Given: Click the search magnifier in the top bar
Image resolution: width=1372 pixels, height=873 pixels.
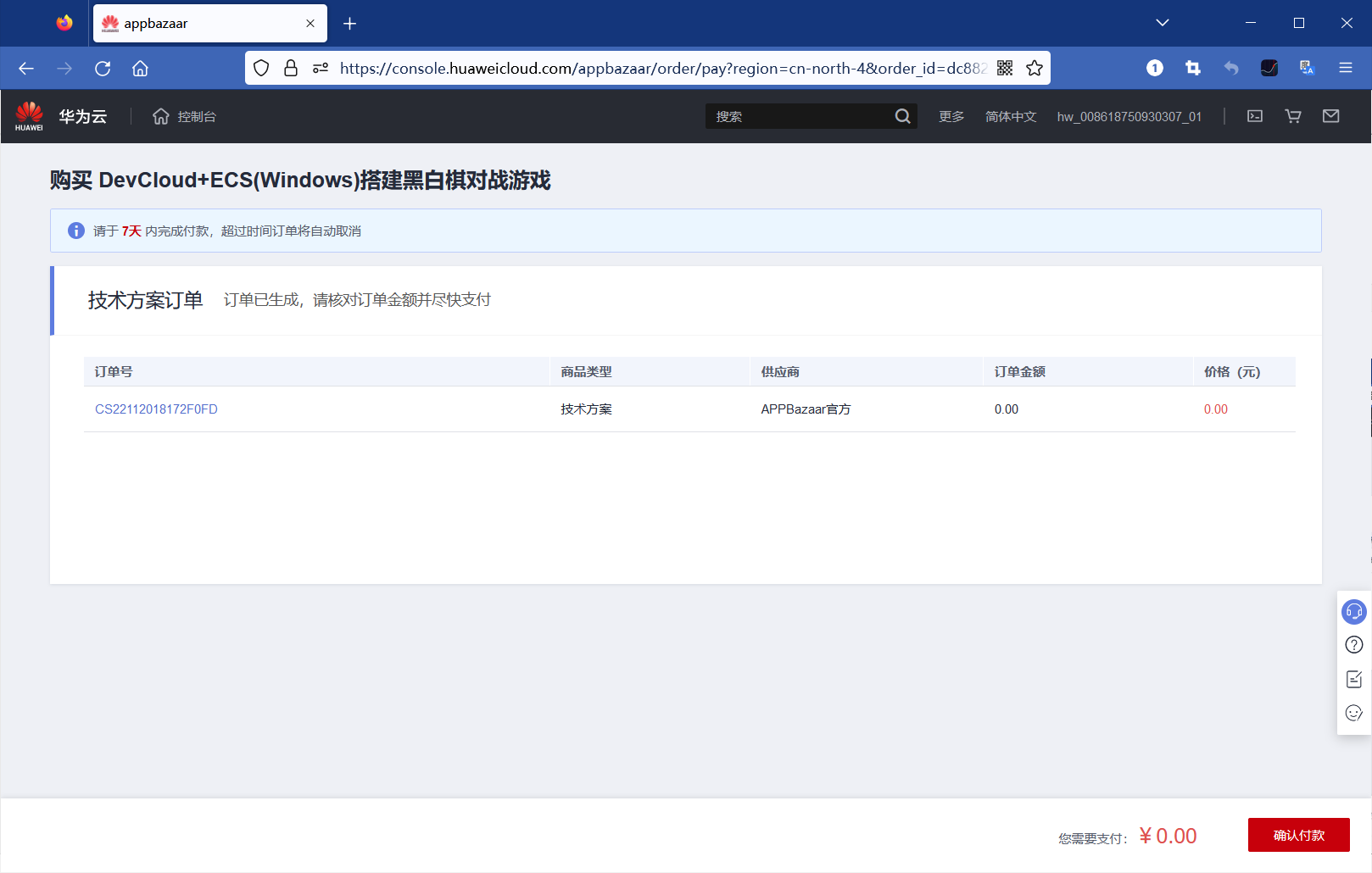Looking at the screenshot, I should [902, 116].
